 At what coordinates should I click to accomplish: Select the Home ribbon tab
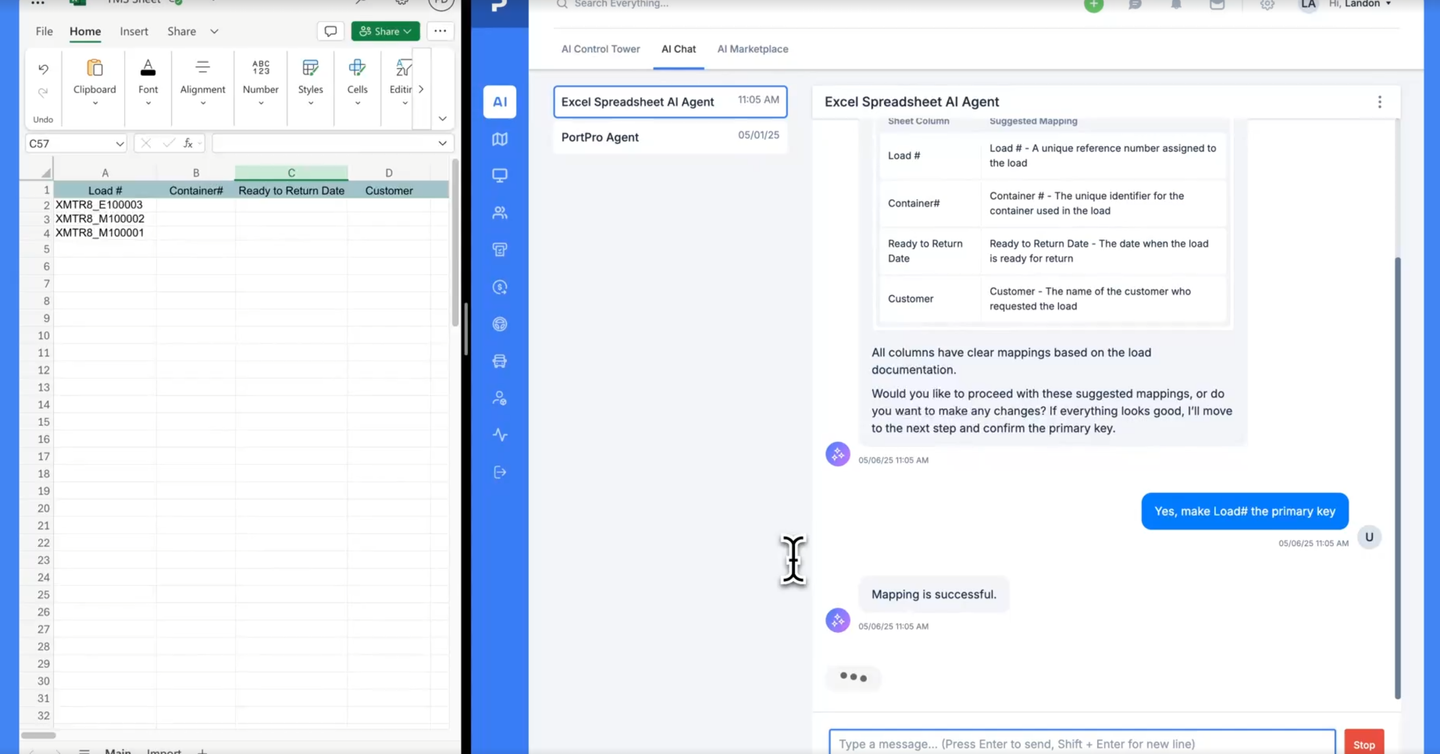[85, 31]
